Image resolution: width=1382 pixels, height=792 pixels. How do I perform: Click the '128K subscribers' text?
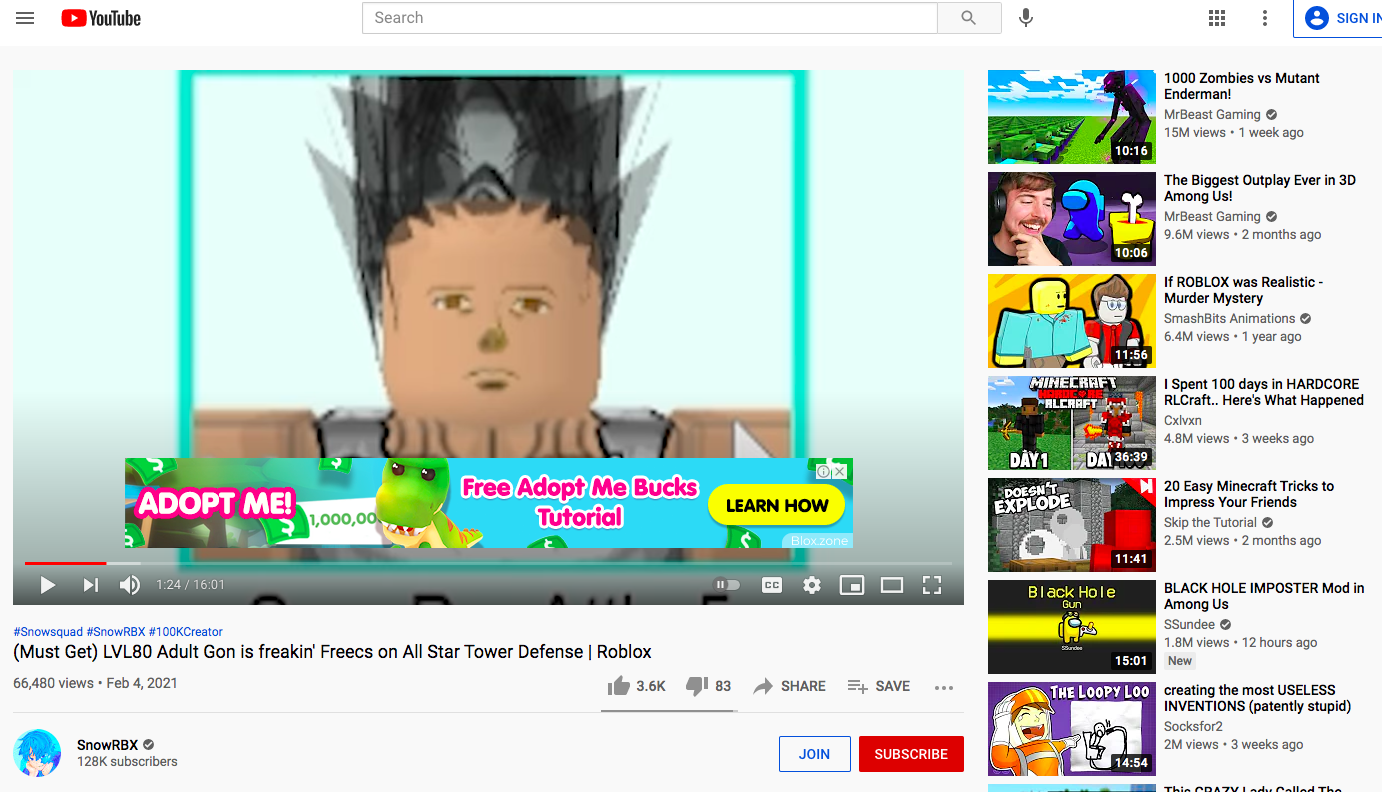127,762
